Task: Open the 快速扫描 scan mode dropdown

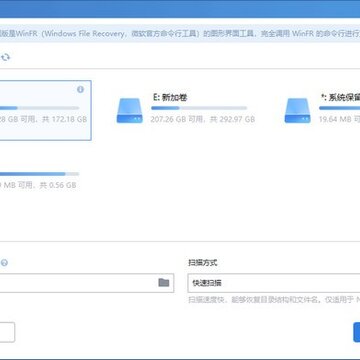Action: tap(274, 283)
